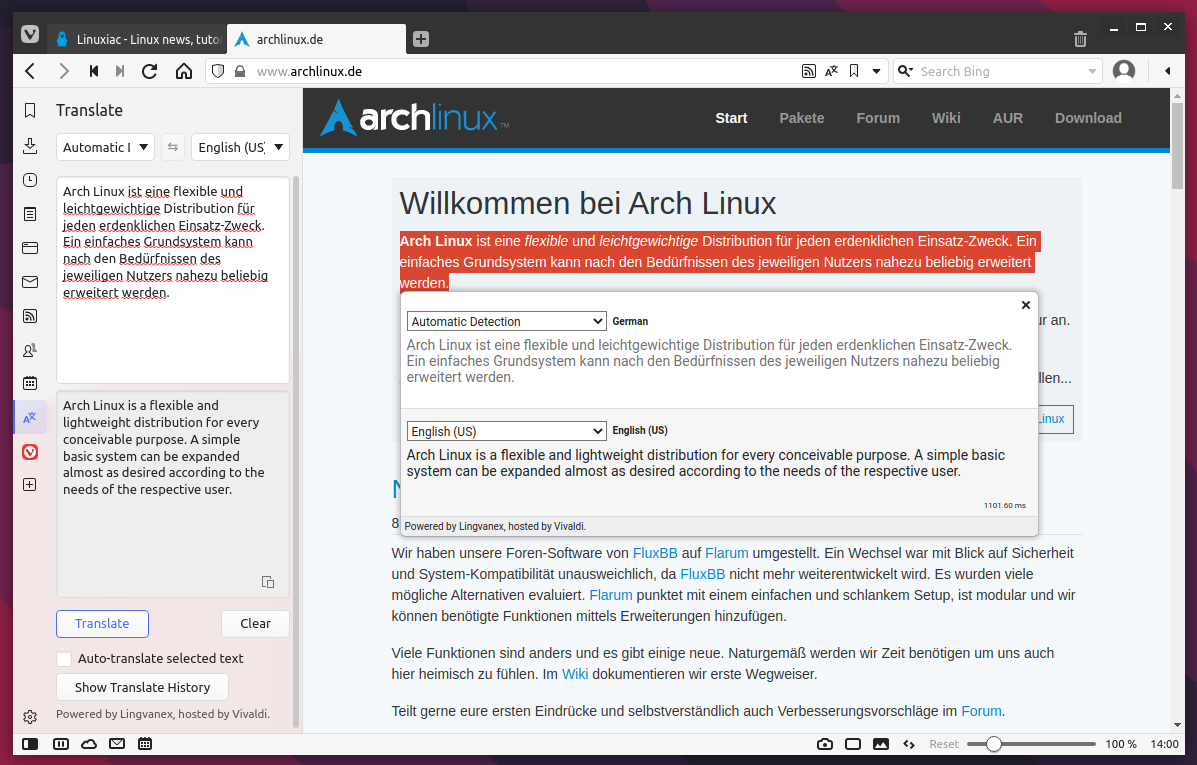The image size is (1197, 765).
Task: Close the translation popup
Action: (x=1026, y=305)
